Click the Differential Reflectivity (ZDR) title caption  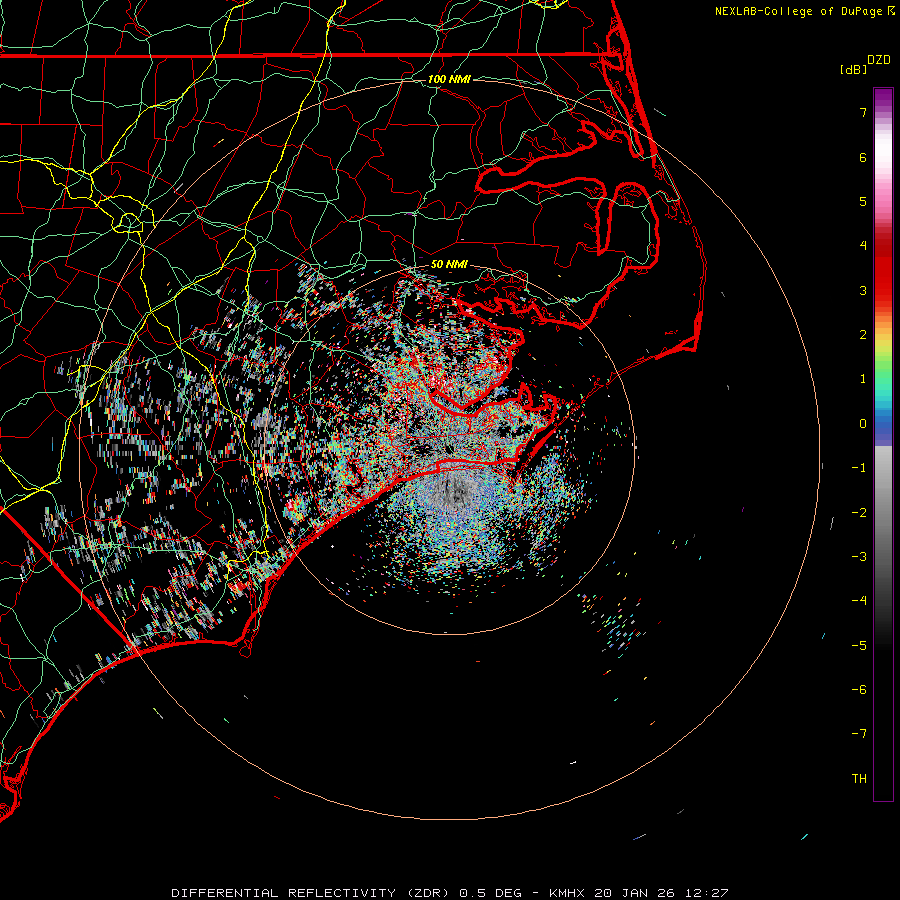450,893
